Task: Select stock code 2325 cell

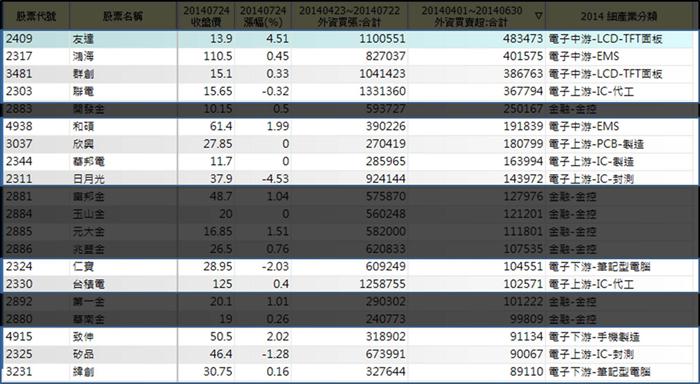Action: click(x=19, y=354)
